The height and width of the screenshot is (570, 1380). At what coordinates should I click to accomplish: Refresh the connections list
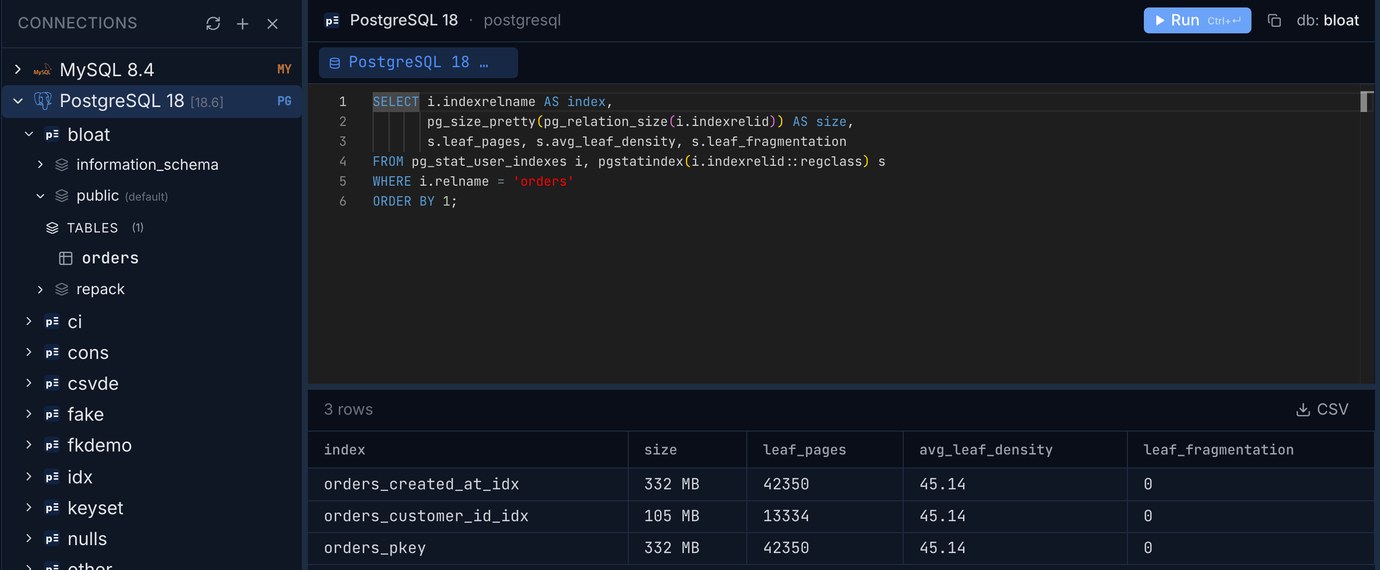click(x=213, y=23)
